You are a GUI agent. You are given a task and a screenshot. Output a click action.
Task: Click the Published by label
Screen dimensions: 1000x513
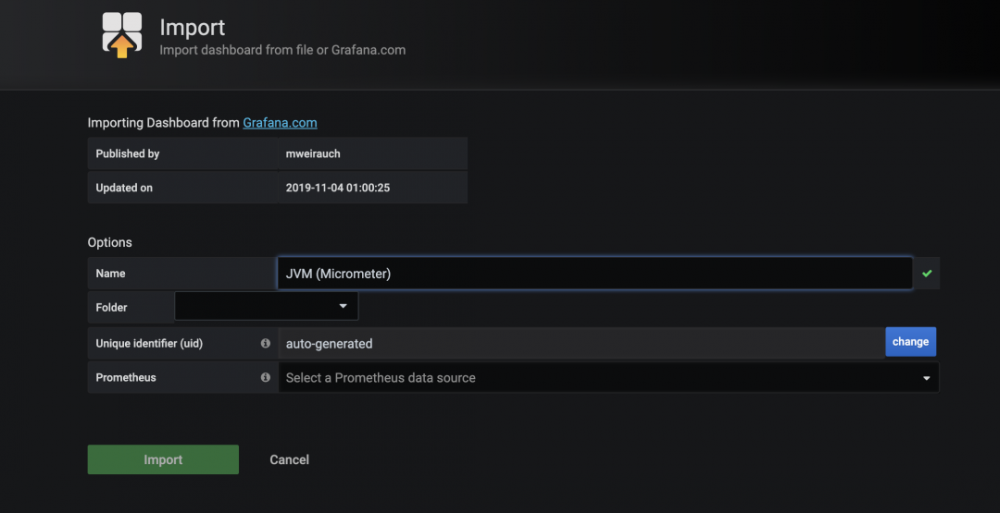click(x=128, y=154)
